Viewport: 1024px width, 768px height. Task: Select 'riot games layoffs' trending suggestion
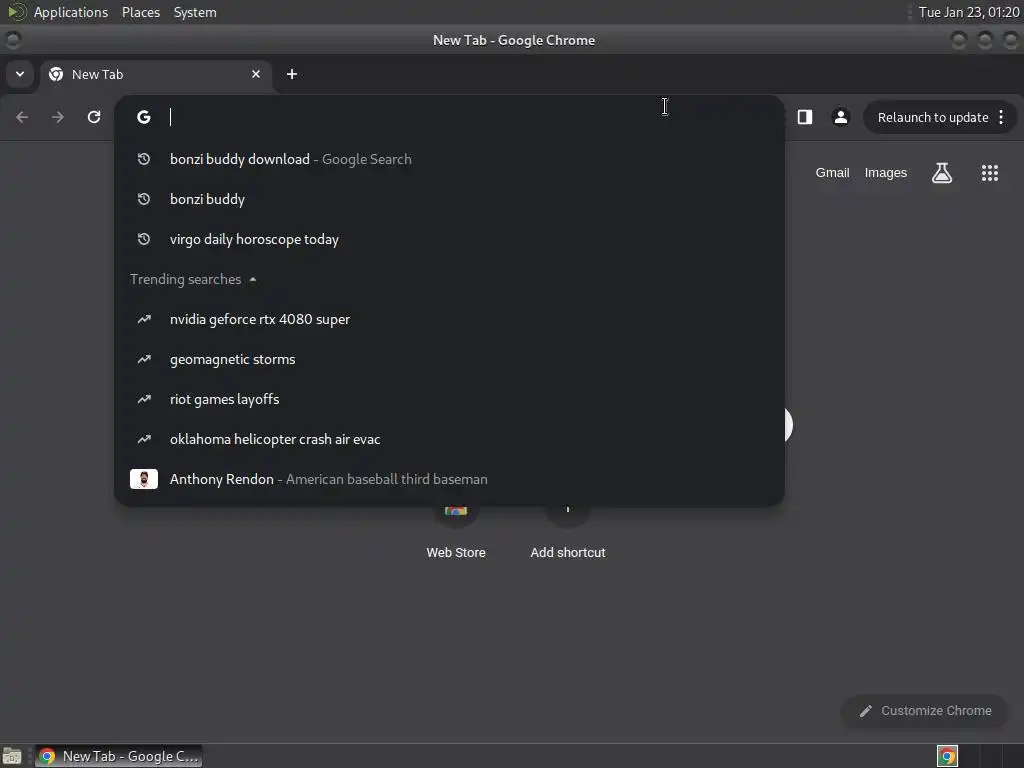(x=449, y=399)
